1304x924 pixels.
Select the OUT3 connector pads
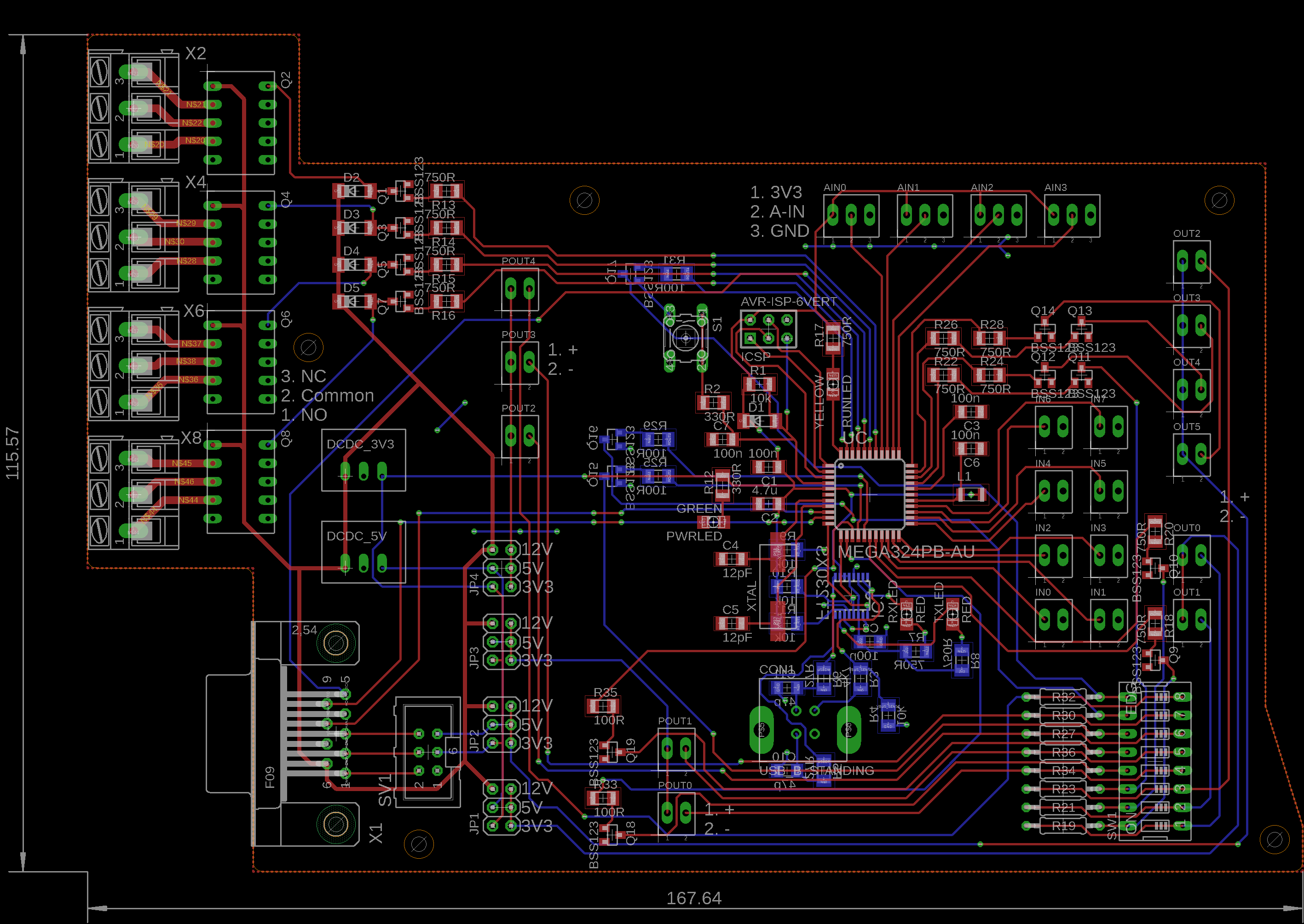pos(1191,326)
